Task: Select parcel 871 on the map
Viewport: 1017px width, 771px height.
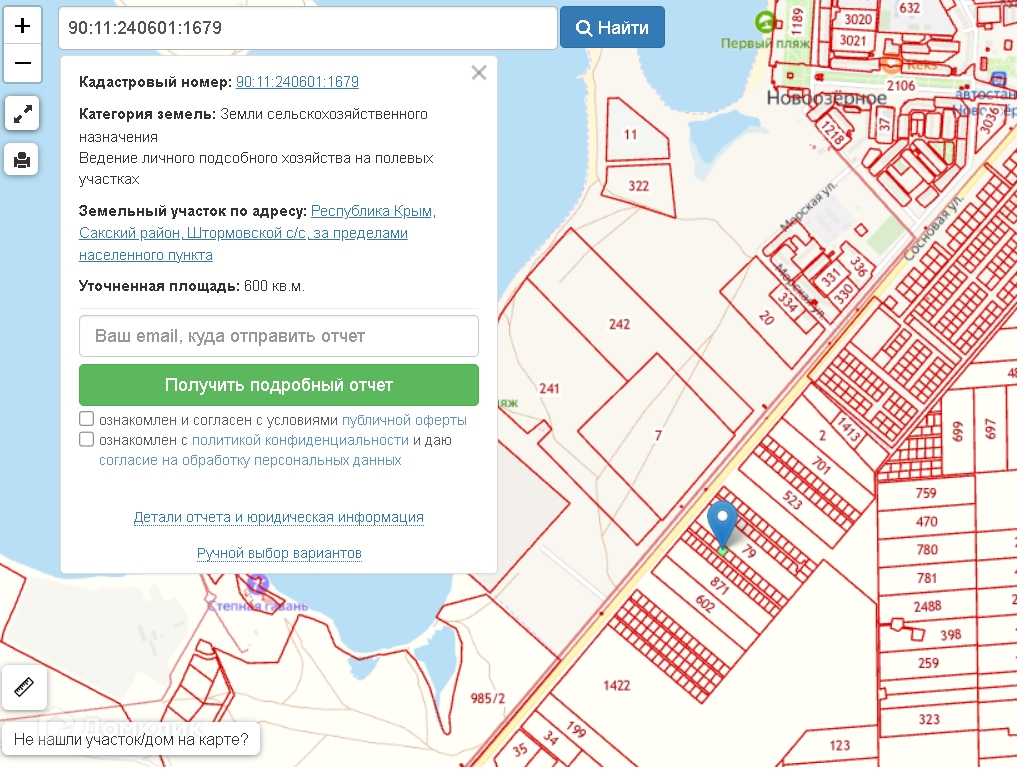Action: tap(719, 586)
